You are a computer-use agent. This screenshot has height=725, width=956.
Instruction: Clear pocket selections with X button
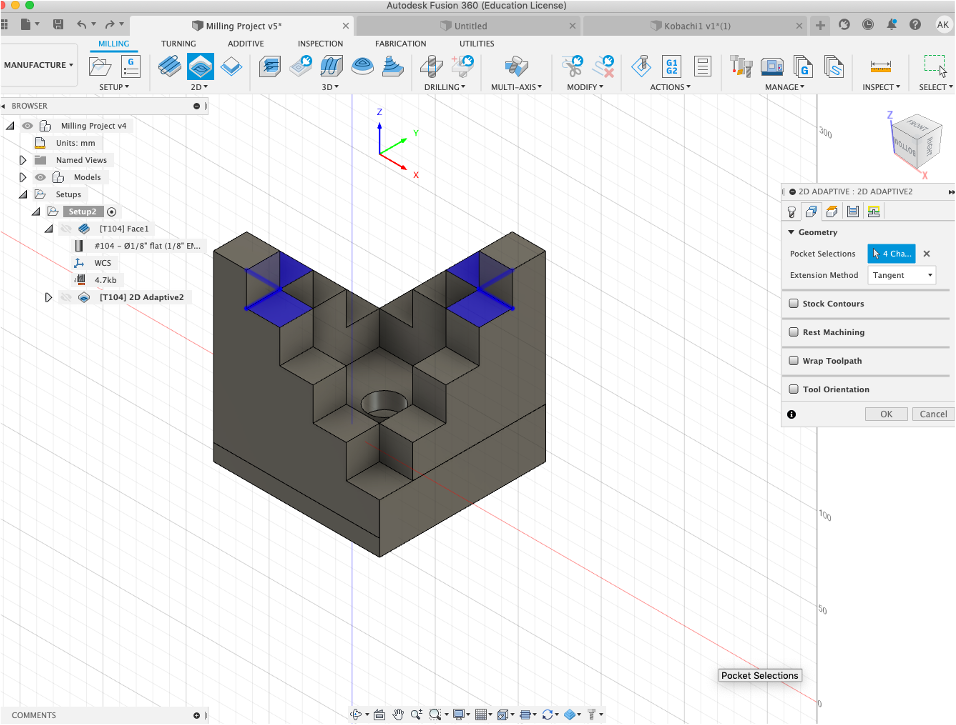(x=927, y=254)
